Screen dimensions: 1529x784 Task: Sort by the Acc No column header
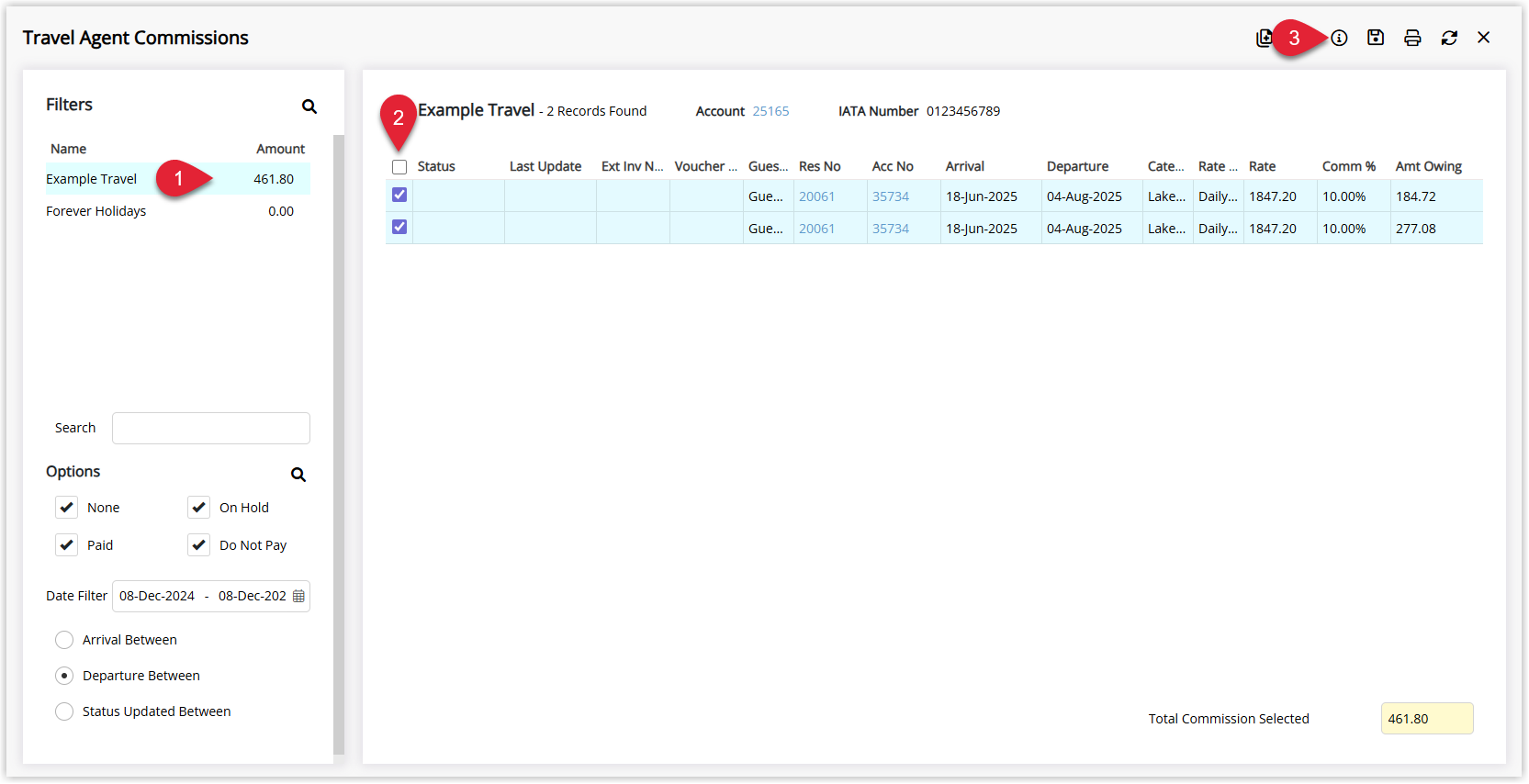point(893,166)
